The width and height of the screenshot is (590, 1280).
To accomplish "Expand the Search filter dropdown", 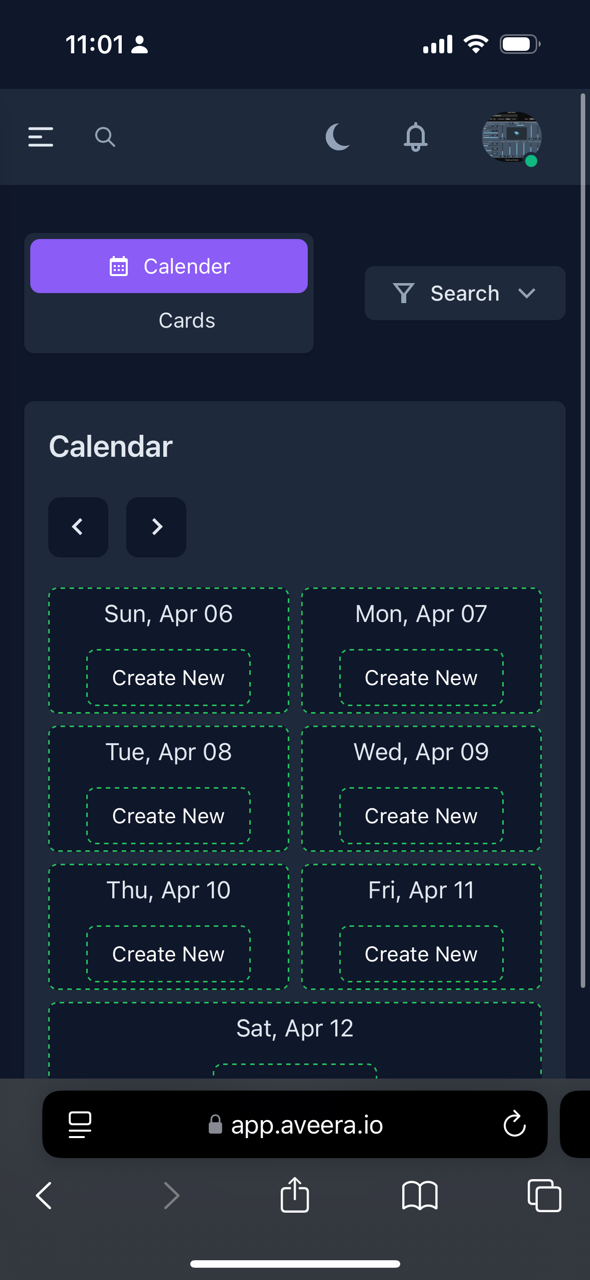I will [465, 293].
